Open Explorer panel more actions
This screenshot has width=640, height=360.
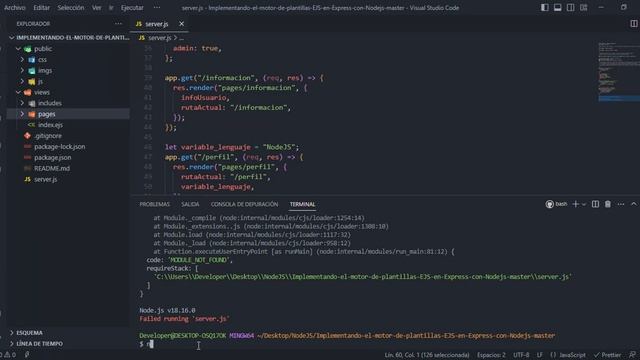(x=118, y=24)
